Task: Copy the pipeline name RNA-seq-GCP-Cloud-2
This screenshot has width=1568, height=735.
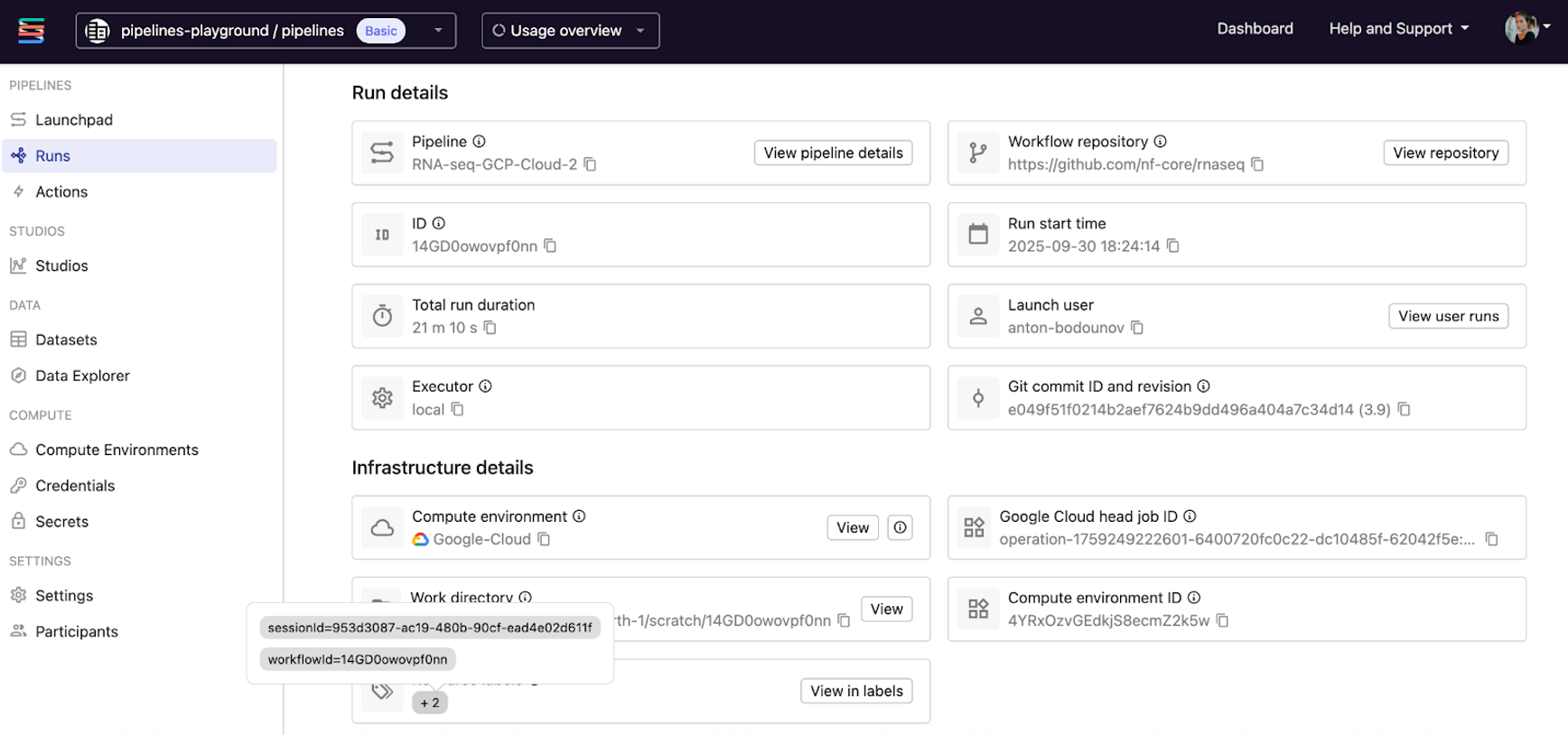Action: 590,164
